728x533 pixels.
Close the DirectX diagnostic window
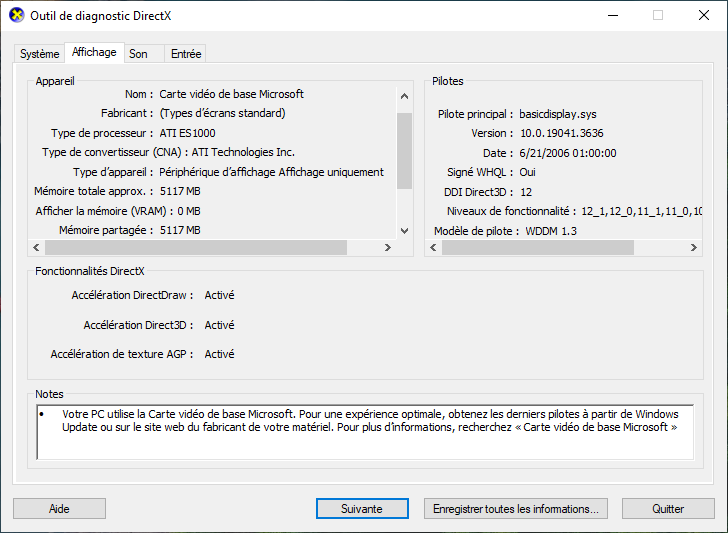(704, 15)
